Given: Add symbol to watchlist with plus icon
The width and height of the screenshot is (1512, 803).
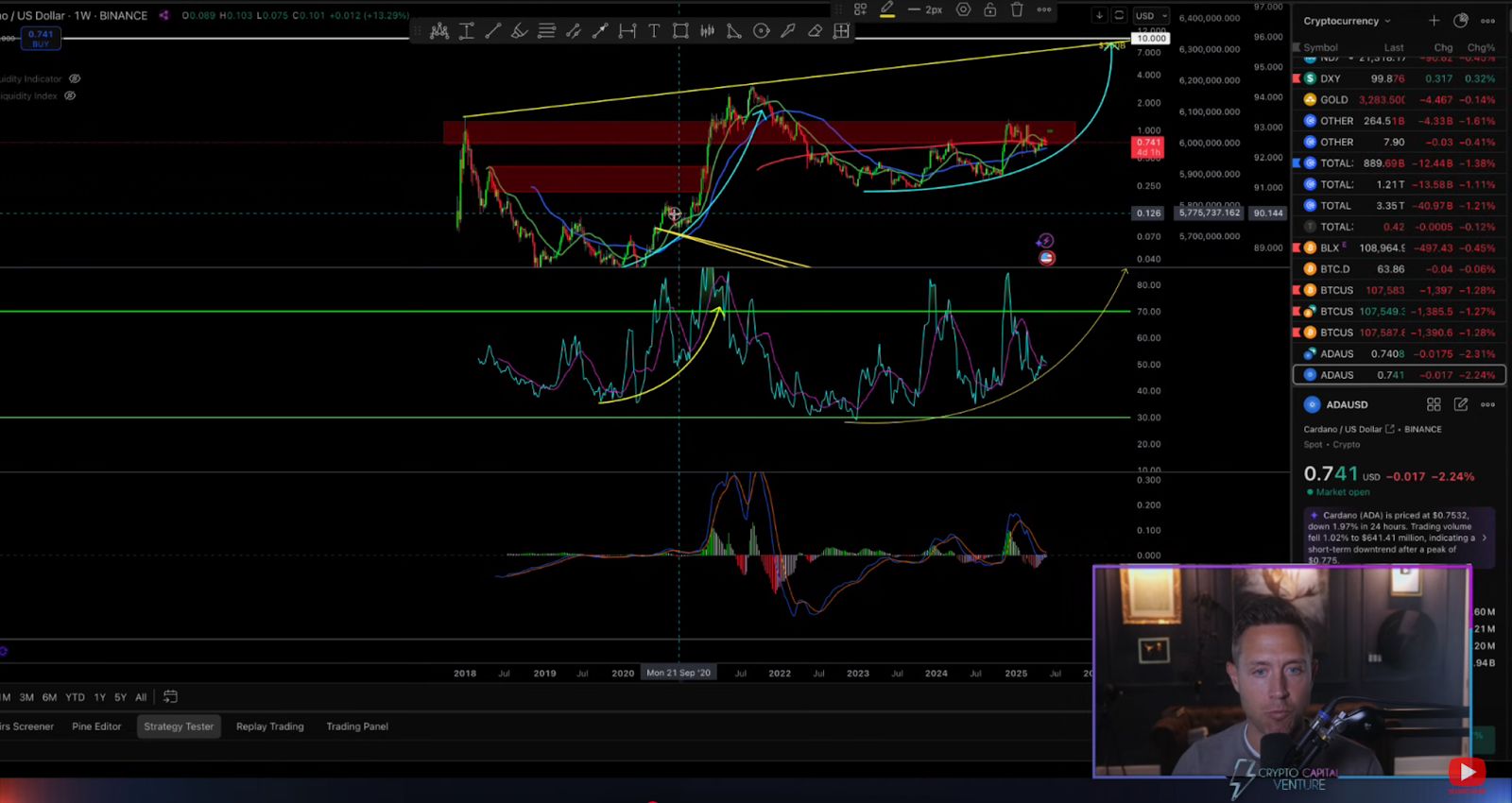Looking at the screenshot, I should coord(1434,21).
